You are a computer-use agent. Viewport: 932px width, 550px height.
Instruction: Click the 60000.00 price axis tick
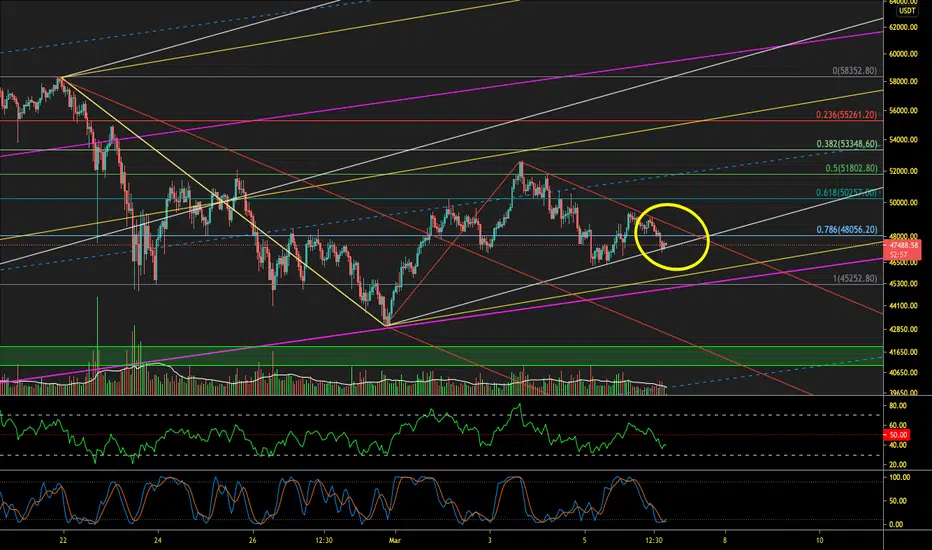point(903,54)
